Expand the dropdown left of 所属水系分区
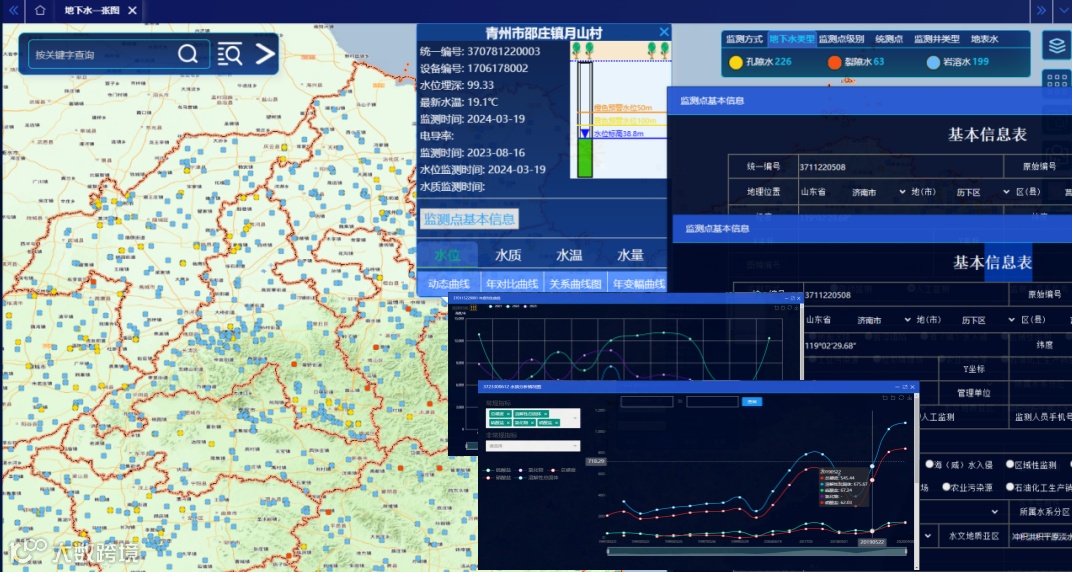 pyautogui.click(x=994, y=511)
